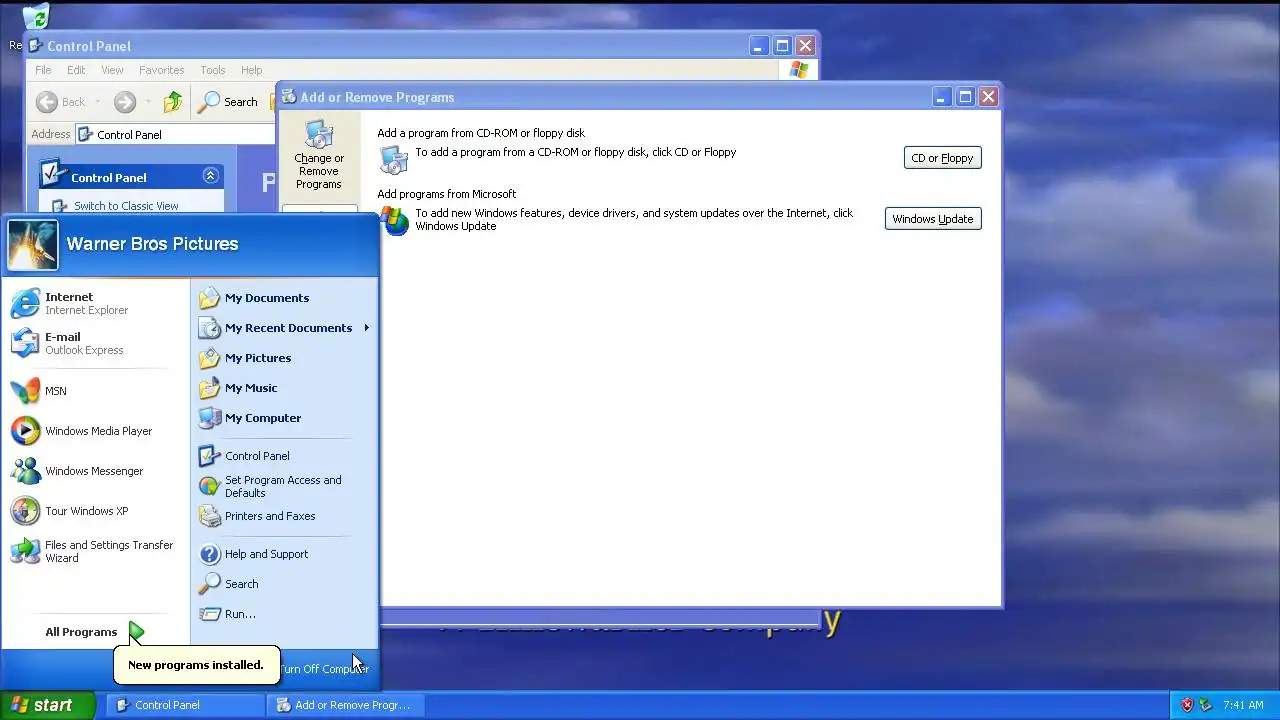The width and height of the screenshot is (1280, 720).
Task: Open the File menu in Control Panel
Action: tap(43, 70)
